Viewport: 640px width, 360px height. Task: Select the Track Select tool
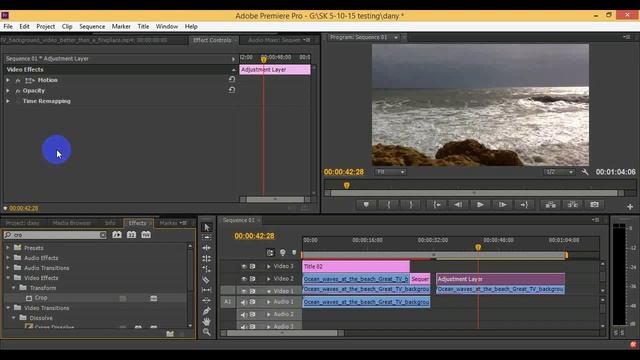click(207, 238)
